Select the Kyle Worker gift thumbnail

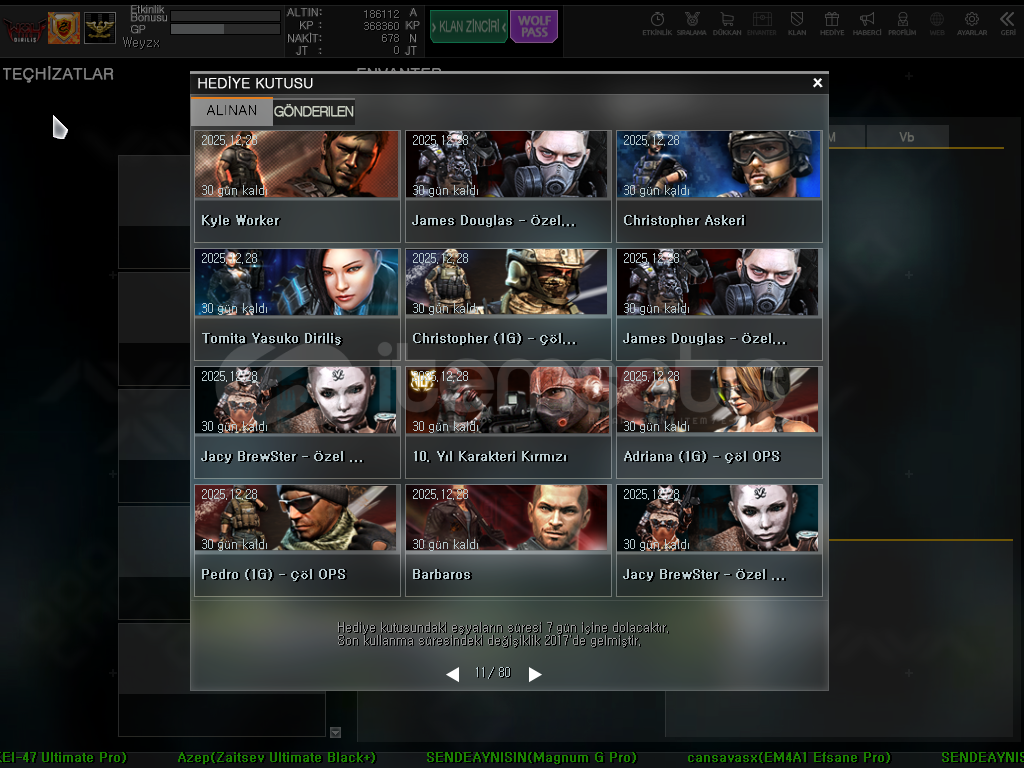[296, 165]
